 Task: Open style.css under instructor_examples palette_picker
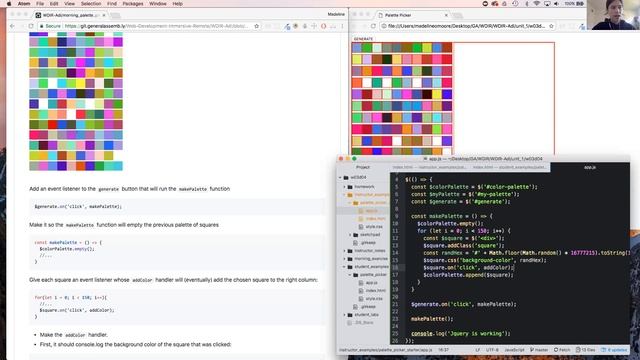point(371,227)
